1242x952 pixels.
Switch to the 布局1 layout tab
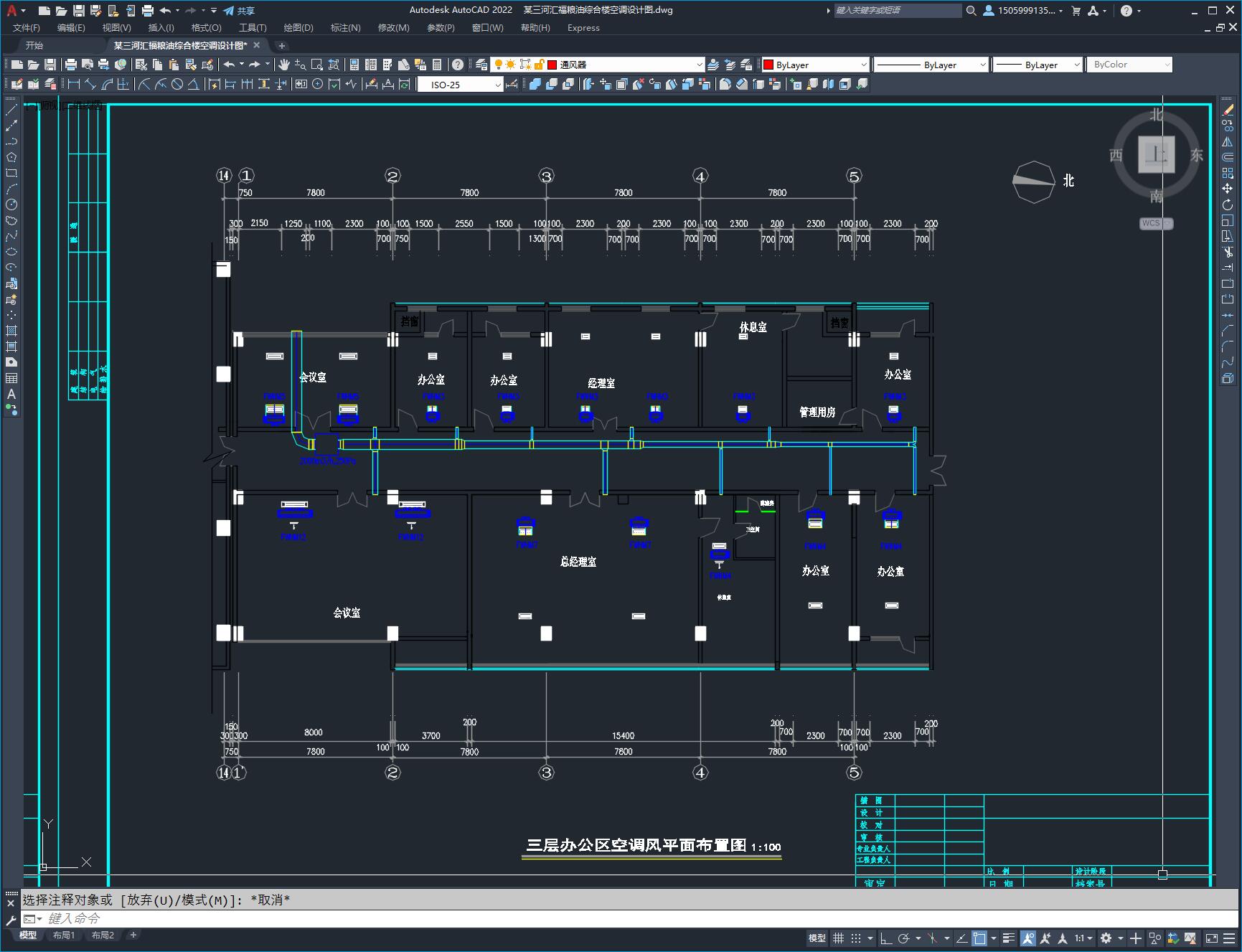tap(64, 935)
